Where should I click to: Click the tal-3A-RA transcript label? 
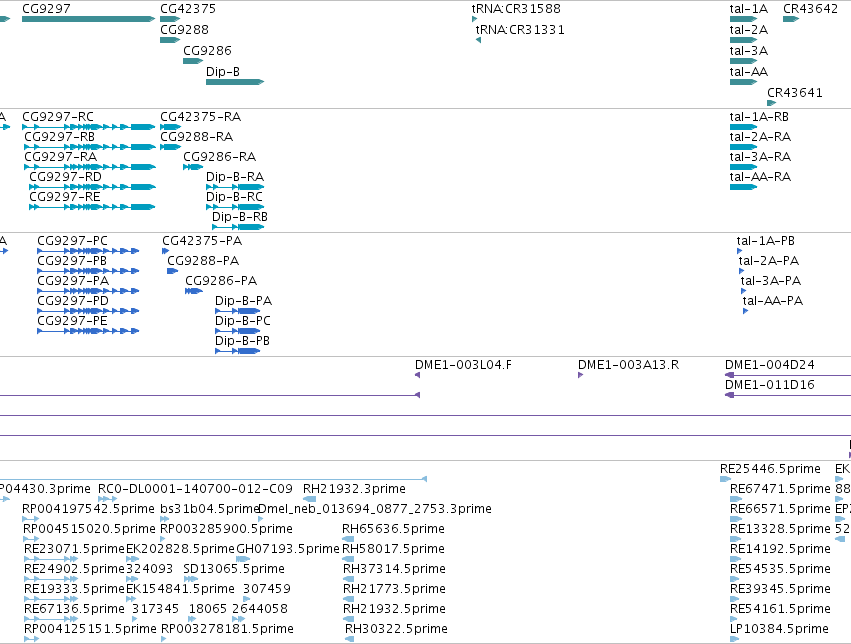760,157
